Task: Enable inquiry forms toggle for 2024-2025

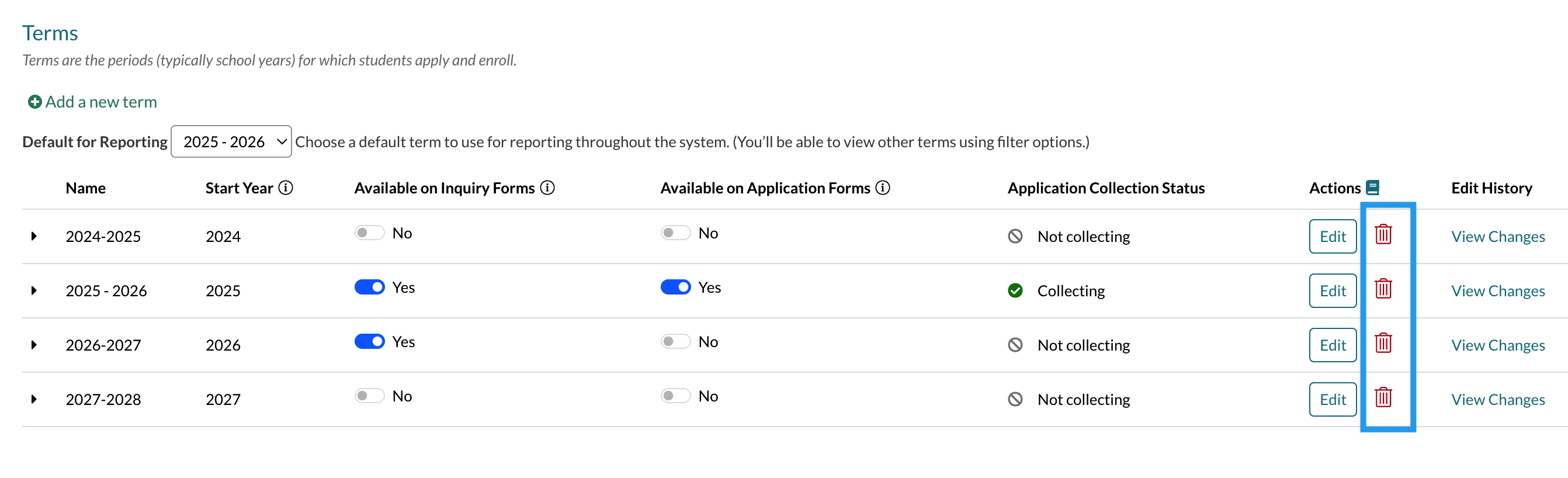Action: (x=369, y=233)
